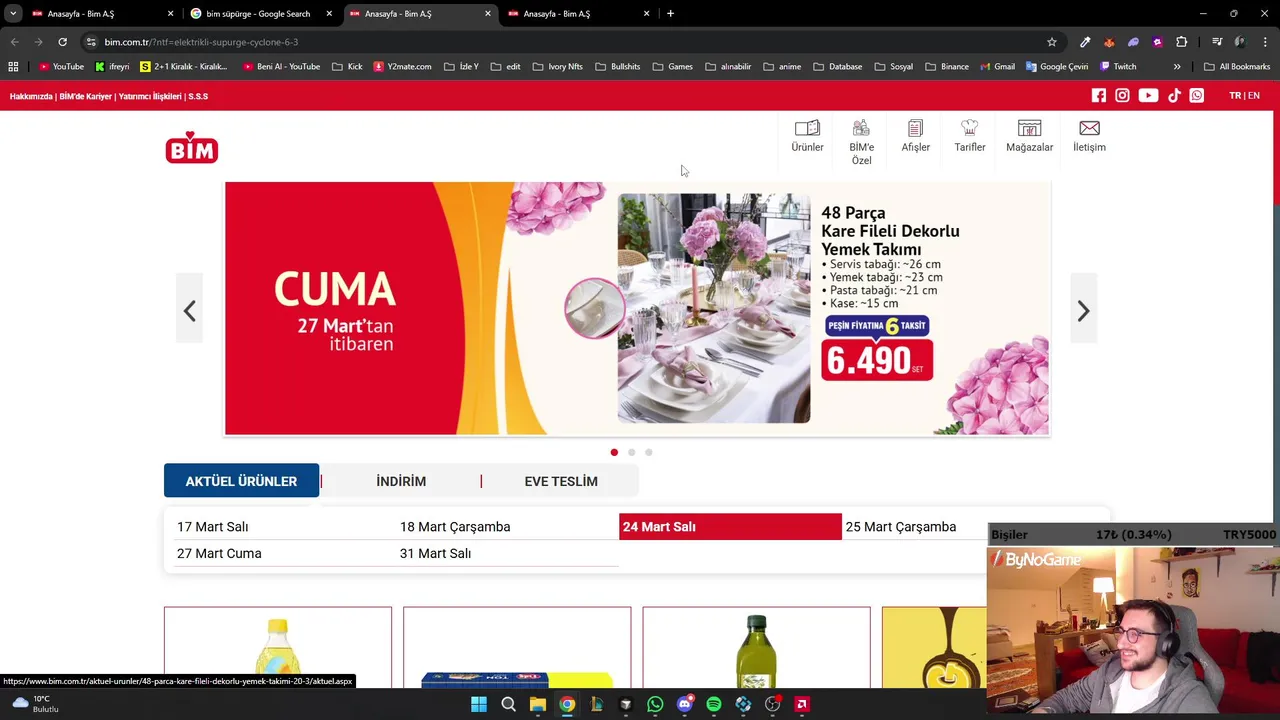Open the Hakkımızda link
Viewport: 1280px width, 720px height.
pos(30,96)
